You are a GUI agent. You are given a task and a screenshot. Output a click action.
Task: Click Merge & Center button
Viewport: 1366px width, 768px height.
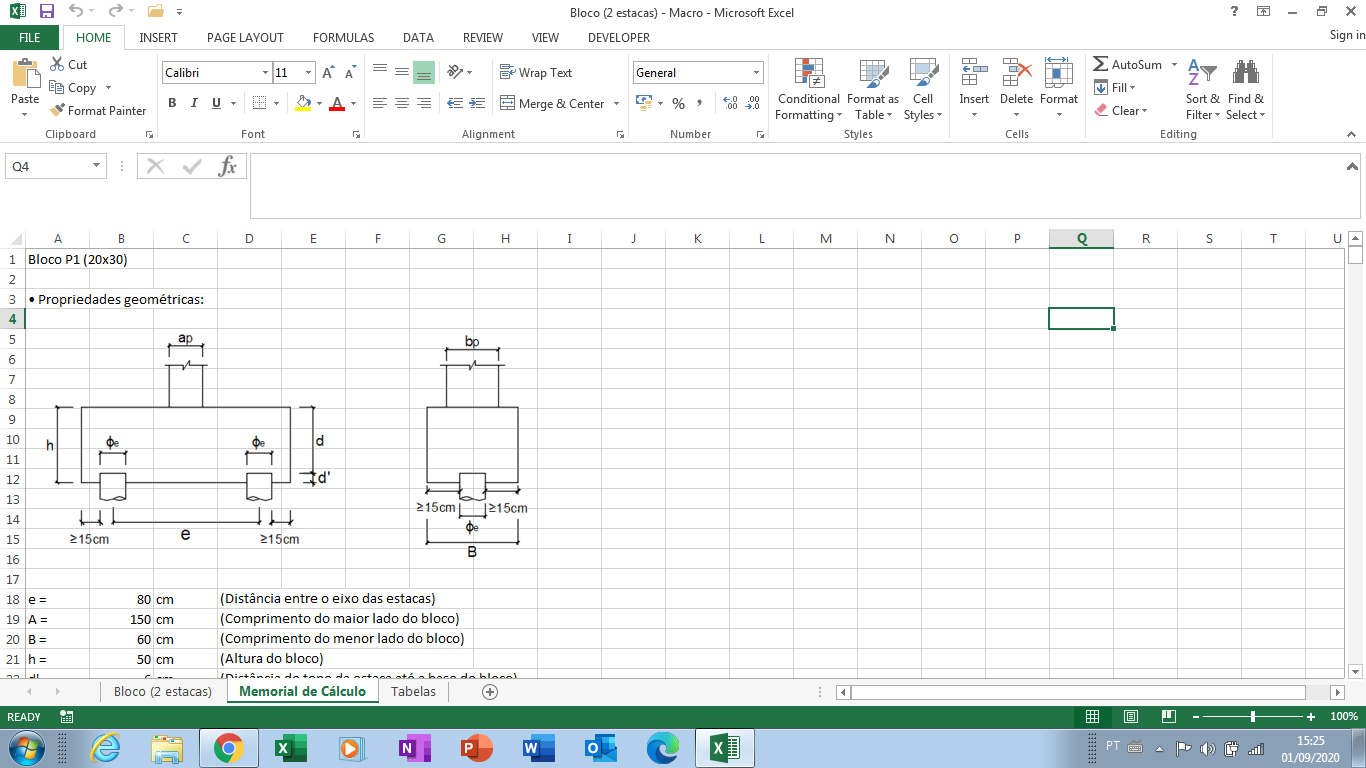pos(552,103)
